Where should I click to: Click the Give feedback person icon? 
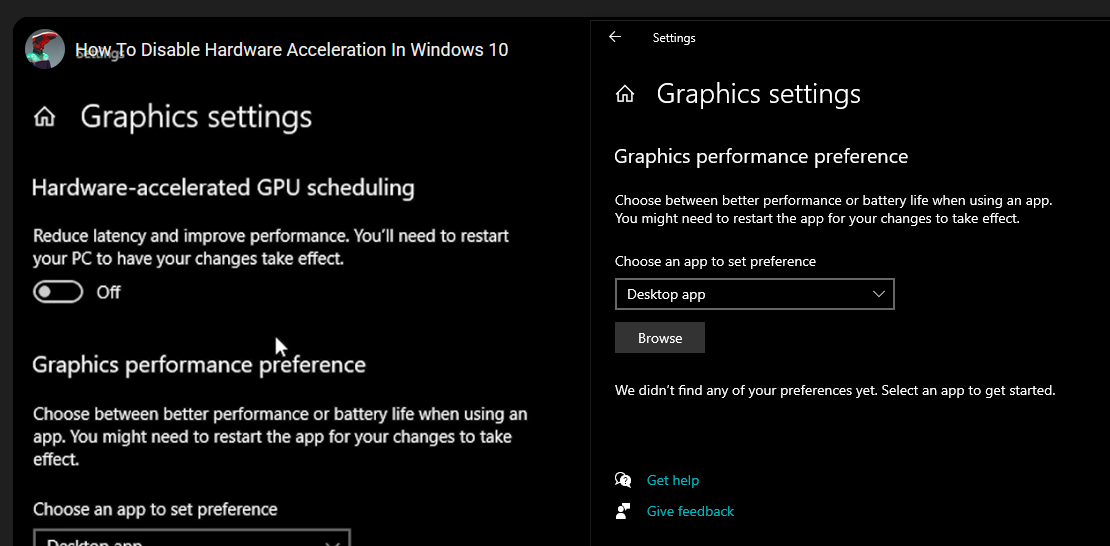click(x=624, y=511)
